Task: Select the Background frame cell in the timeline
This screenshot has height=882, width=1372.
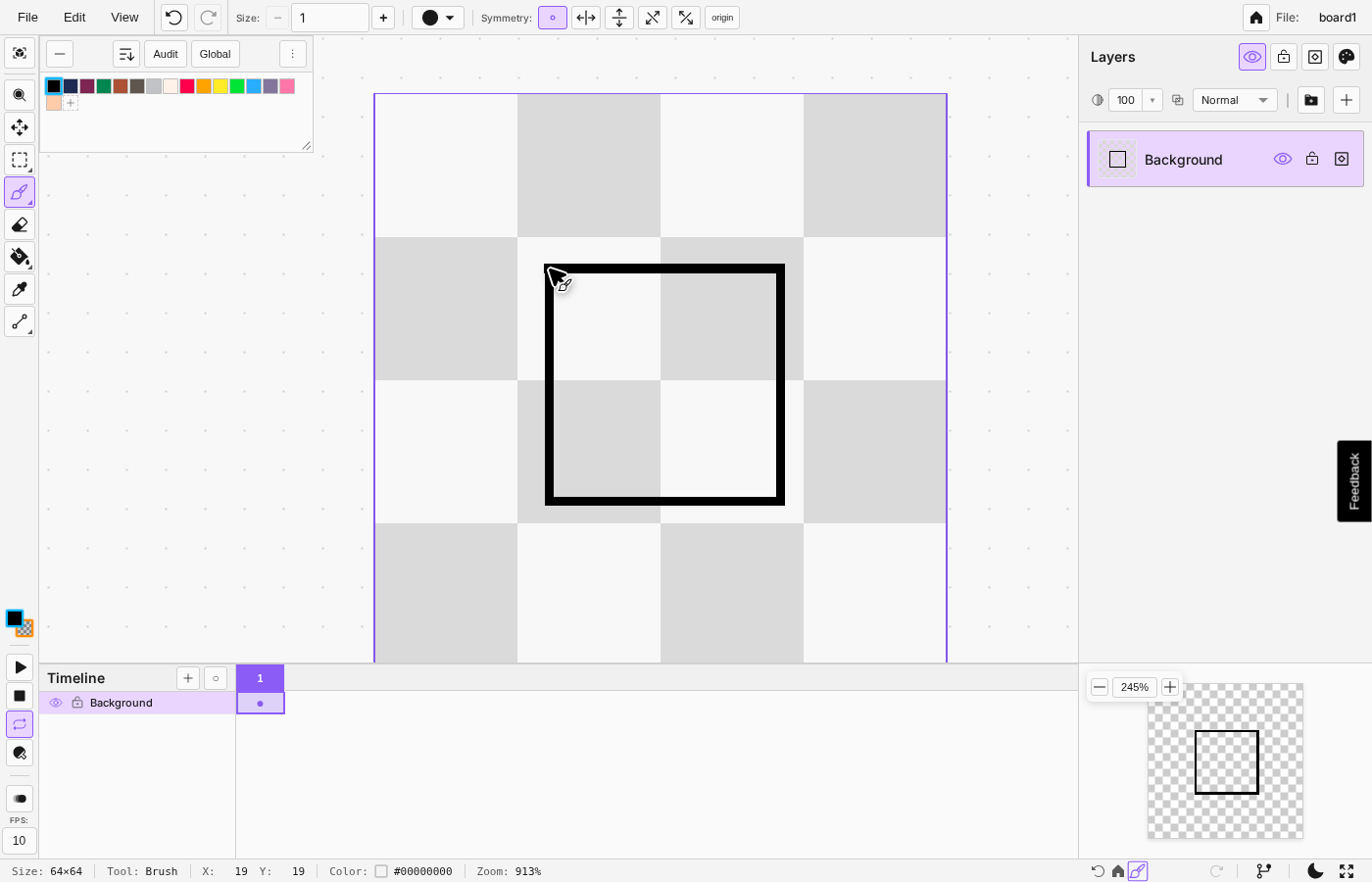Action: click(261, 704)
